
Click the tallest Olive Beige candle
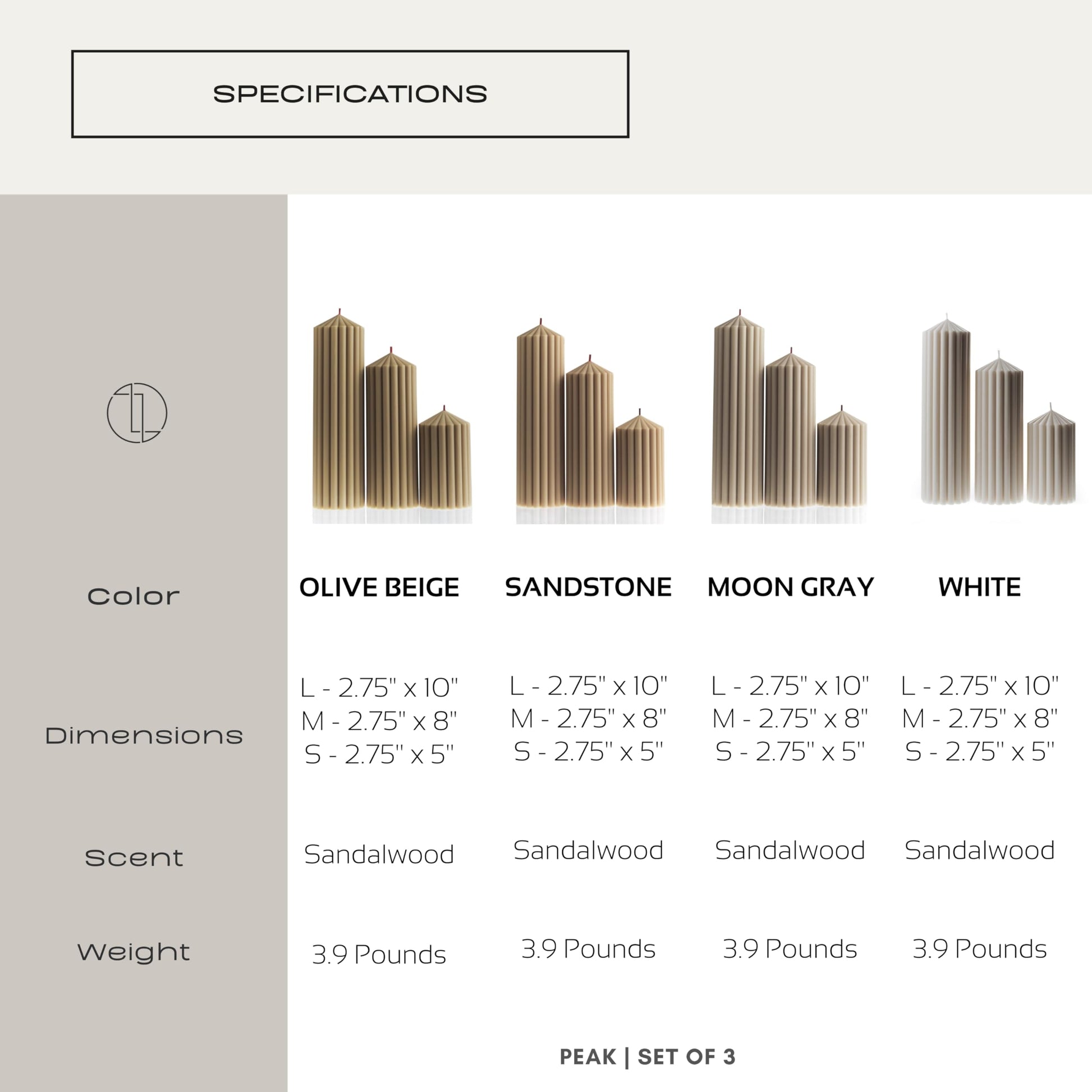coord(338,416)
